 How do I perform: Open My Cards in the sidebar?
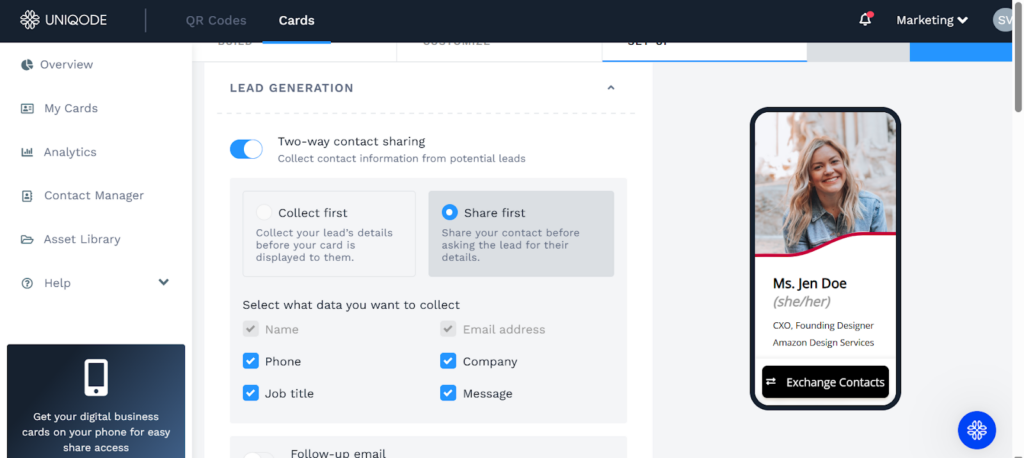pos(71,108)
